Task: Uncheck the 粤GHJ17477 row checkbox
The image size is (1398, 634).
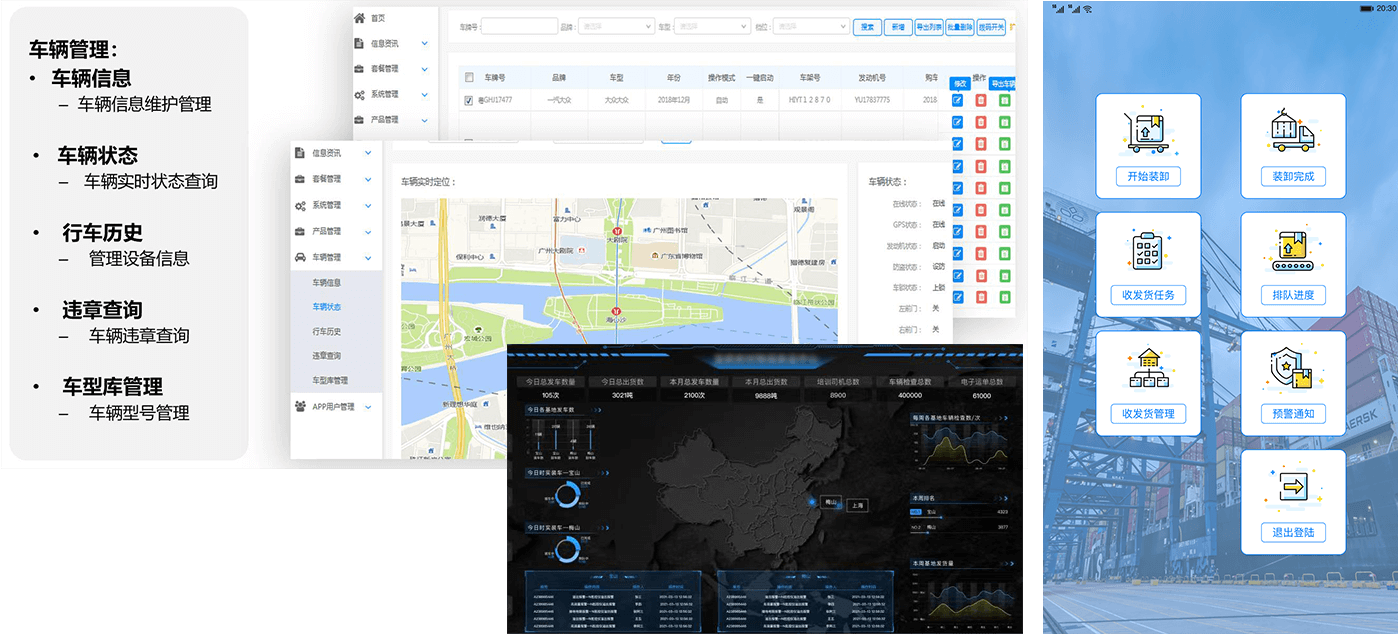Action: [x=468, y=100]
